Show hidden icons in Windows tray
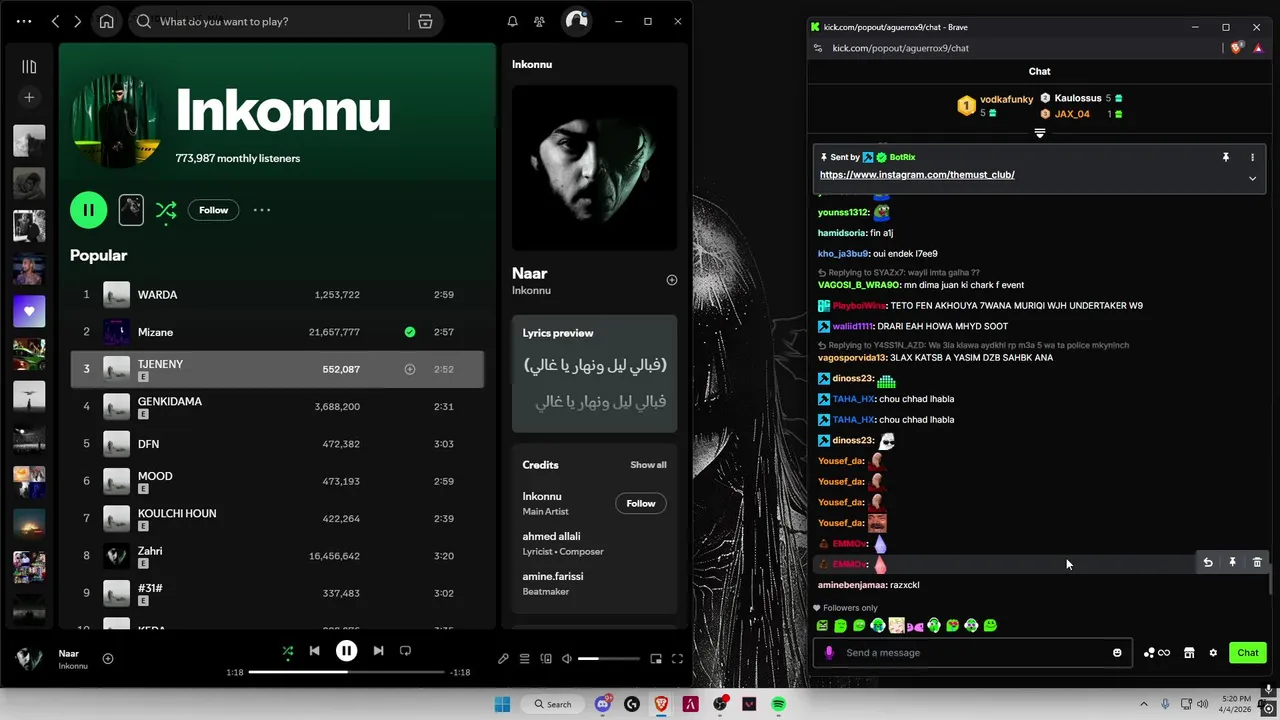This screenshot has width=1280, height=720. coord(1143,704)
